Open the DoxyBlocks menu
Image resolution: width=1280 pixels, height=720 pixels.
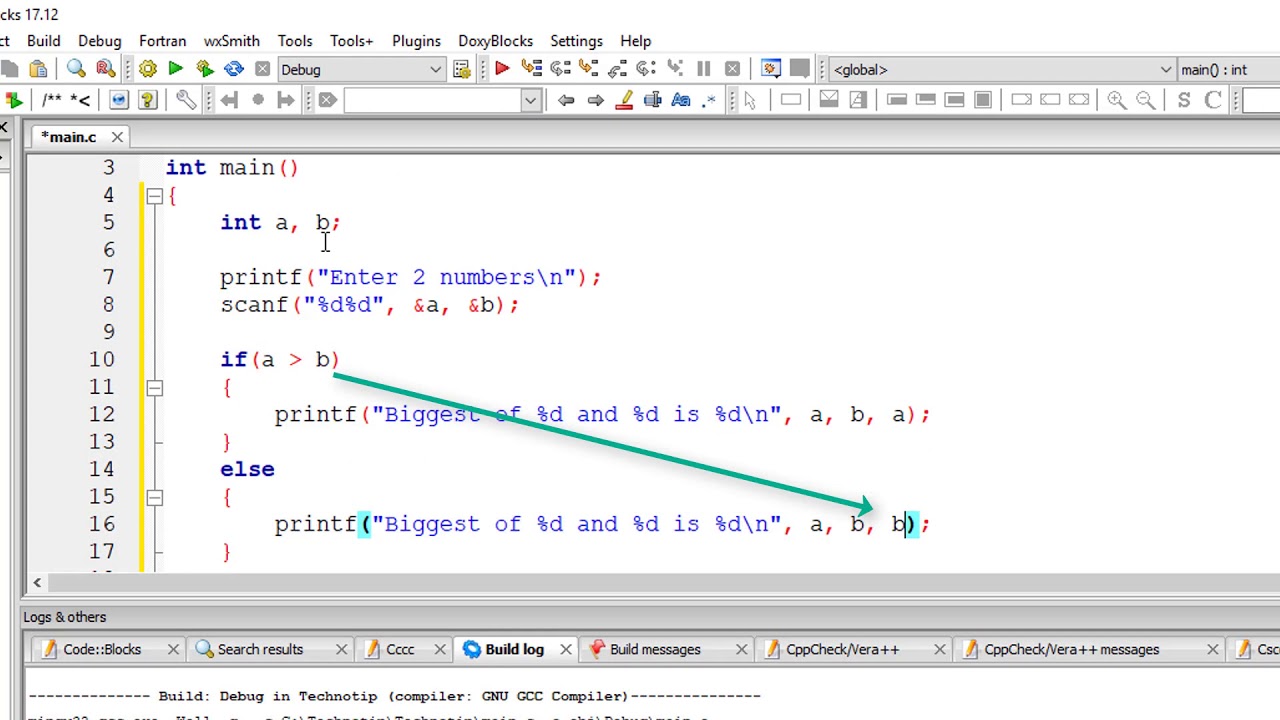pos(496,41)
